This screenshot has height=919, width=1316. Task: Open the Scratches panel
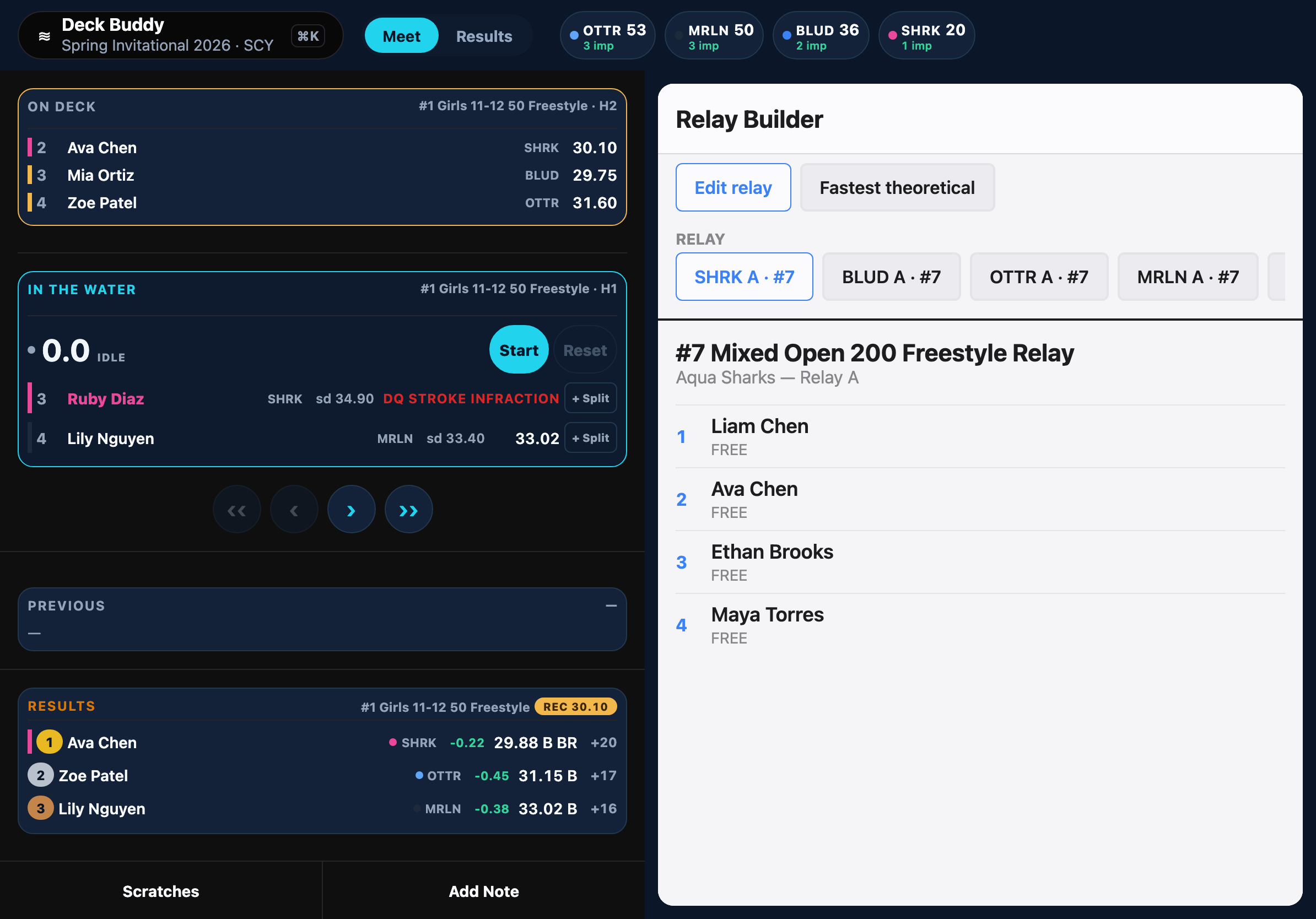(x=161, y=891)
